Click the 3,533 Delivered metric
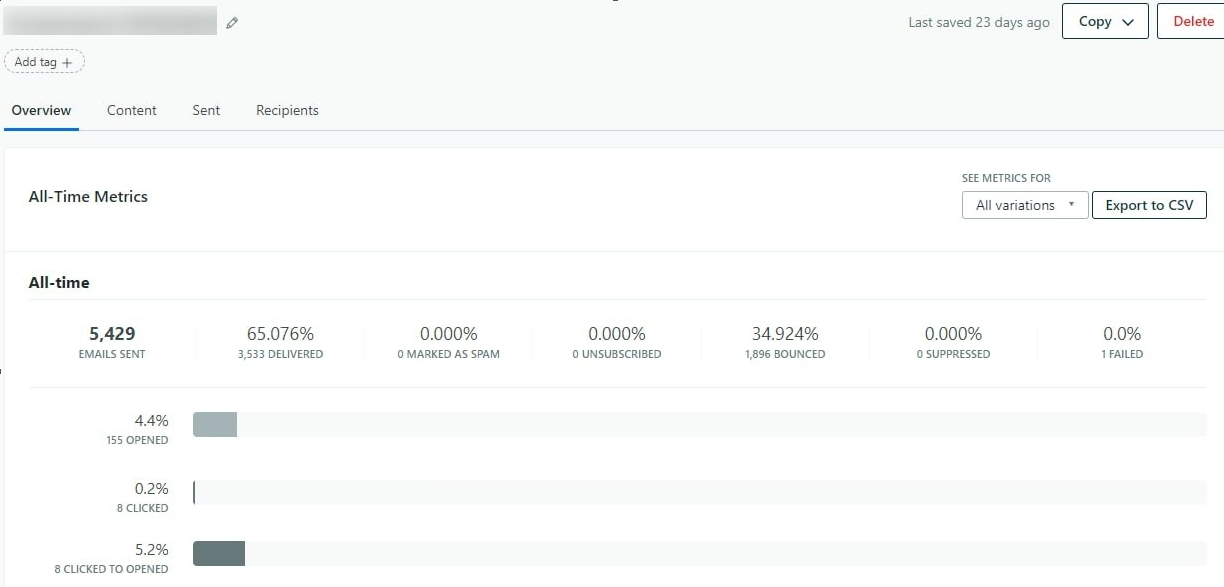Image resolution: width=1224 pixels, height=587 pixels. click(x=280, y=342)
